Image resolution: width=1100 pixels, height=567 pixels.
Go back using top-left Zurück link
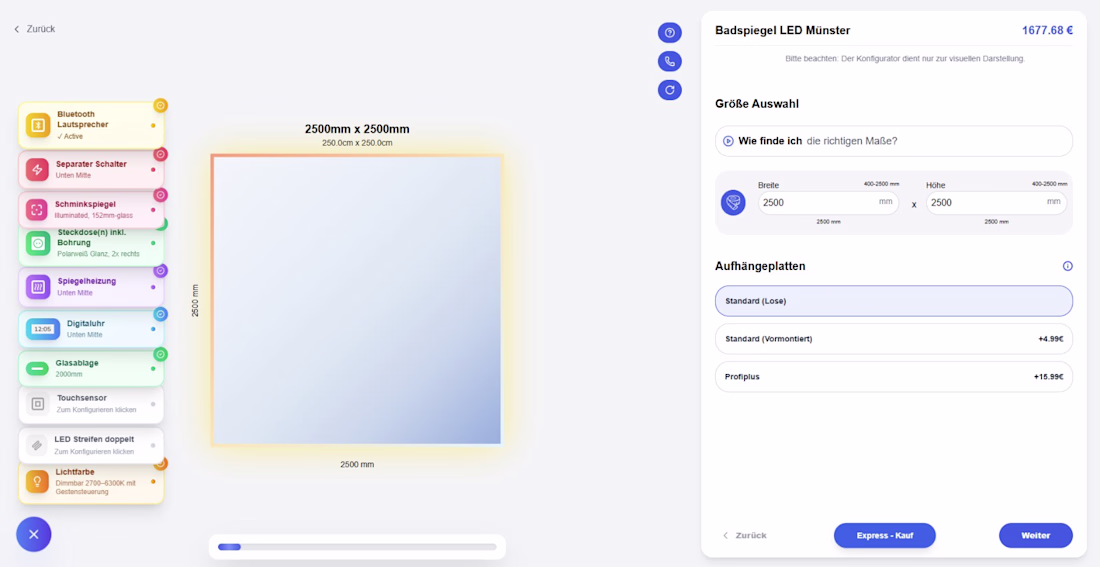point(34,29)
